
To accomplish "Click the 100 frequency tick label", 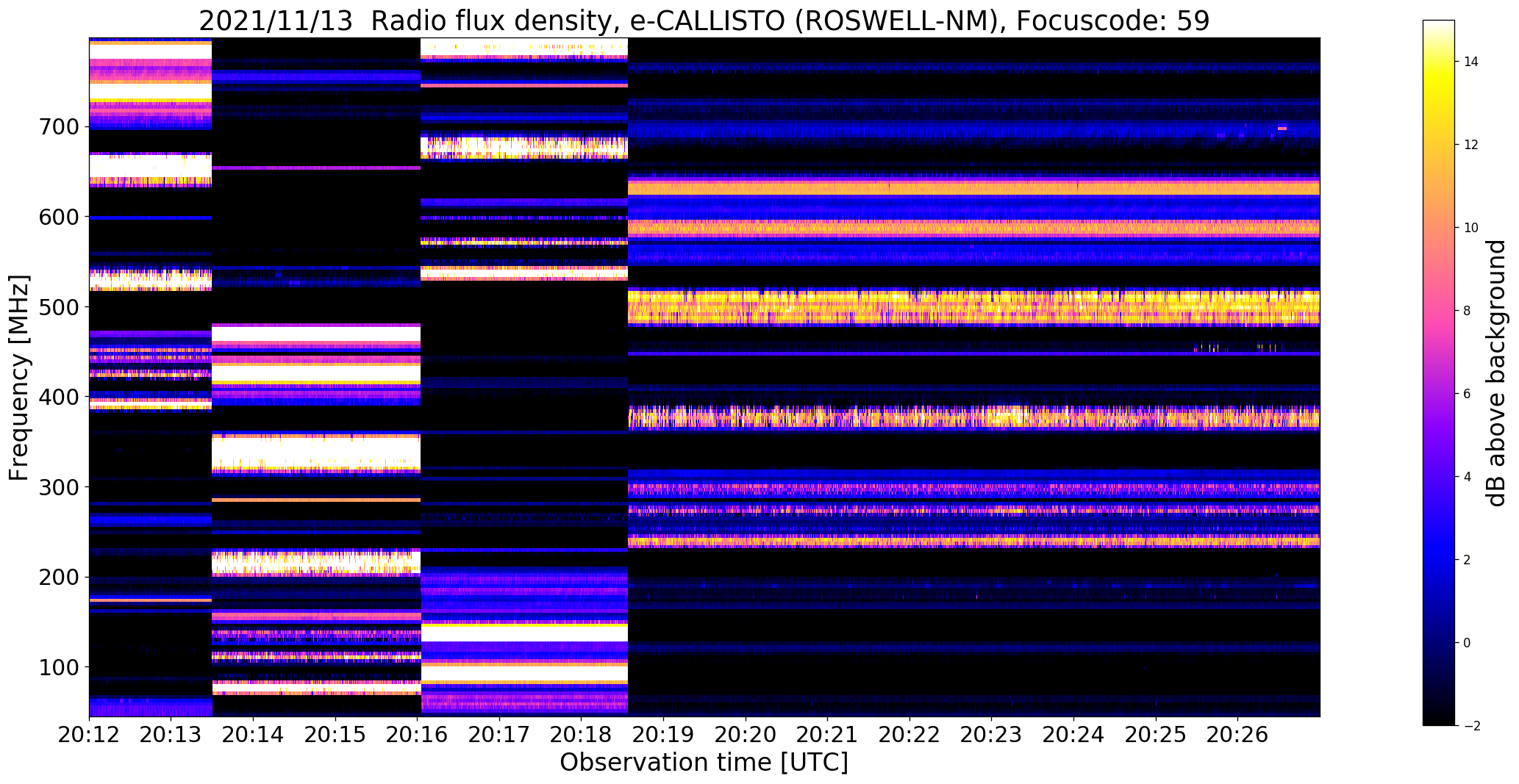I will (59, 667).
